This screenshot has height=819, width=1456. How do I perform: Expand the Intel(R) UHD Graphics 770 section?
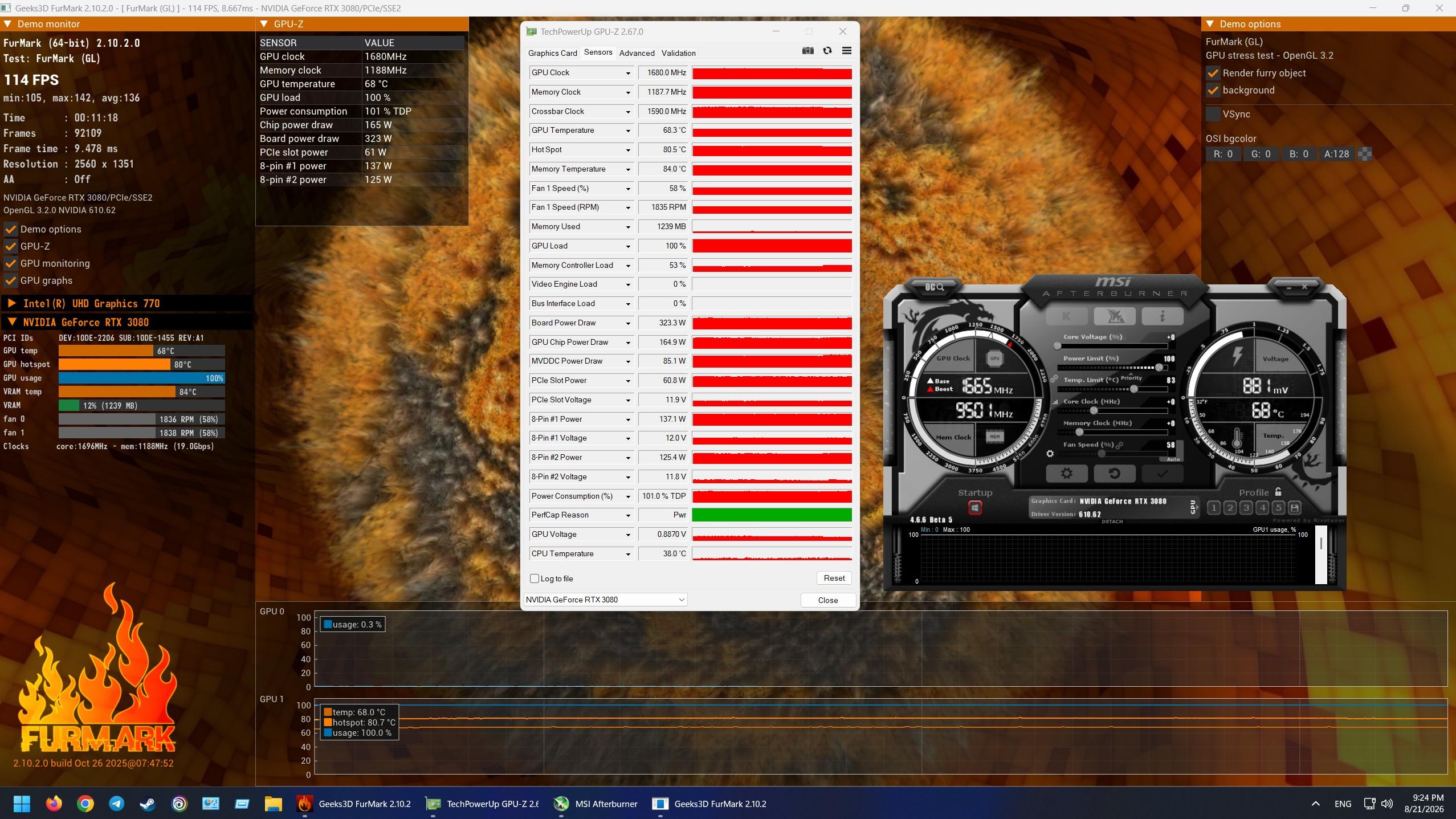tap(12, 303)
